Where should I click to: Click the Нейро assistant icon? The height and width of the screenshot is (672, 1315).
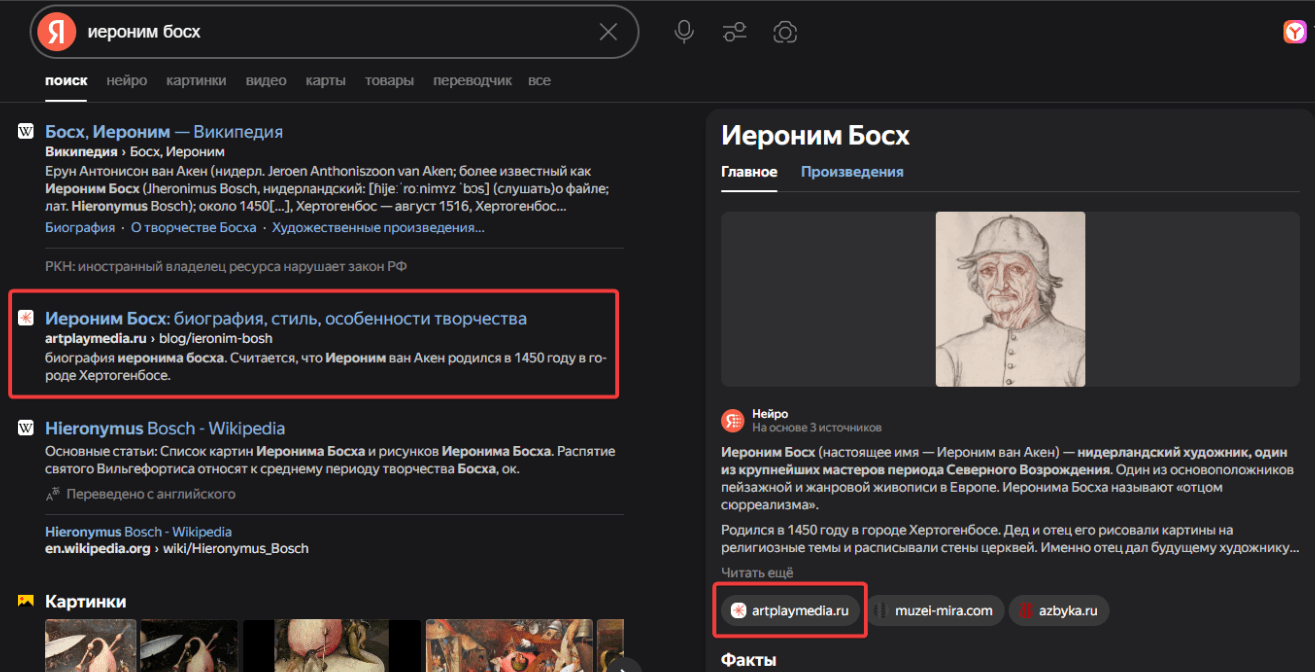pos(734,420)
